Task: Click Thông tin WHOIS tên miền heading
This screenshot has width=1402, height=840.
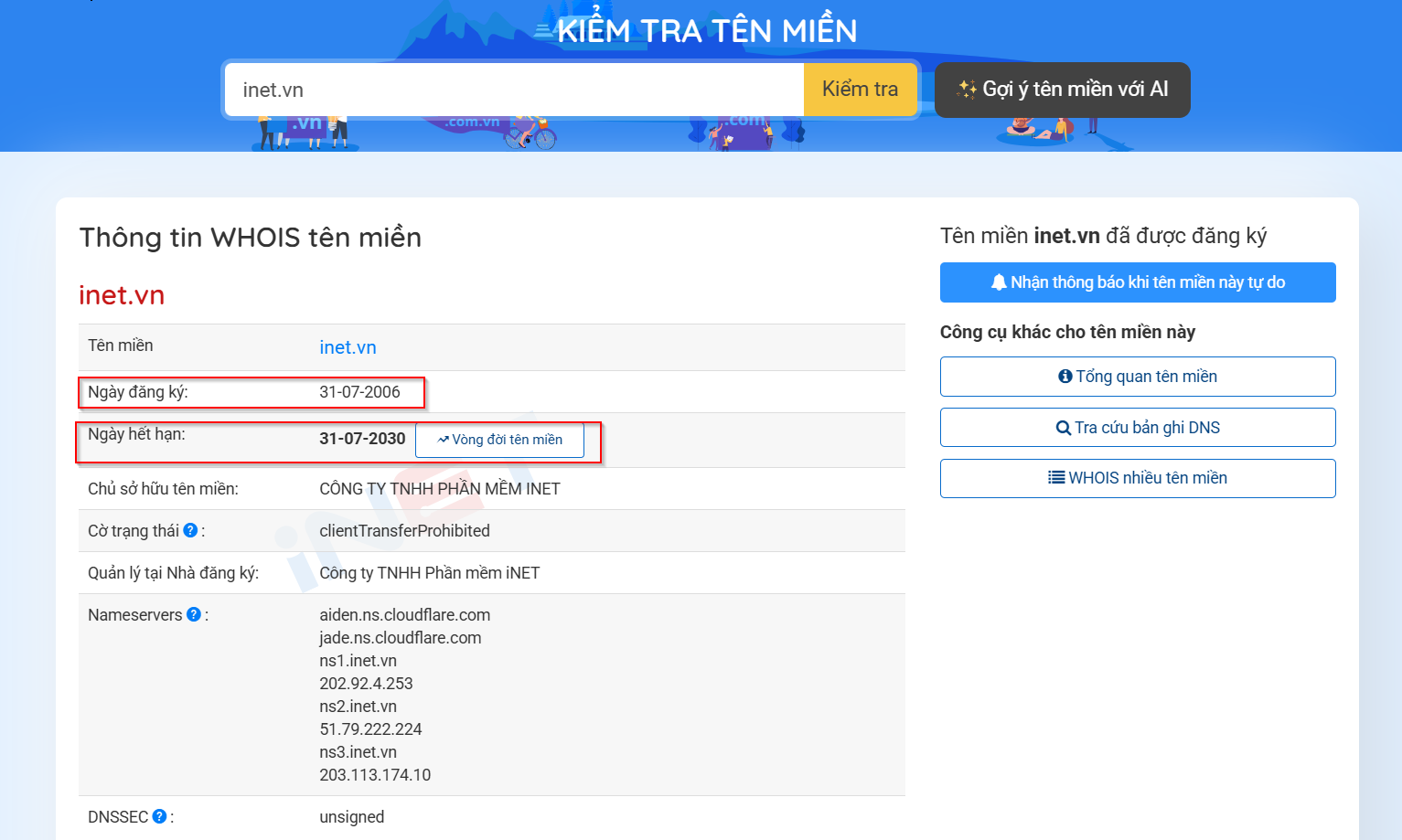Action: (251, 238)
